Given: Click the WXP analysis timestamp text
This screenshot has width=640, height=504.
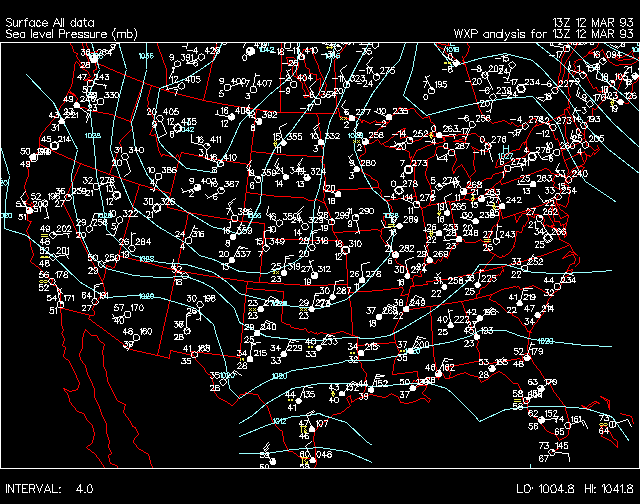Looking at the screenshot, I should pyautogui.click(x=544, y=33).
